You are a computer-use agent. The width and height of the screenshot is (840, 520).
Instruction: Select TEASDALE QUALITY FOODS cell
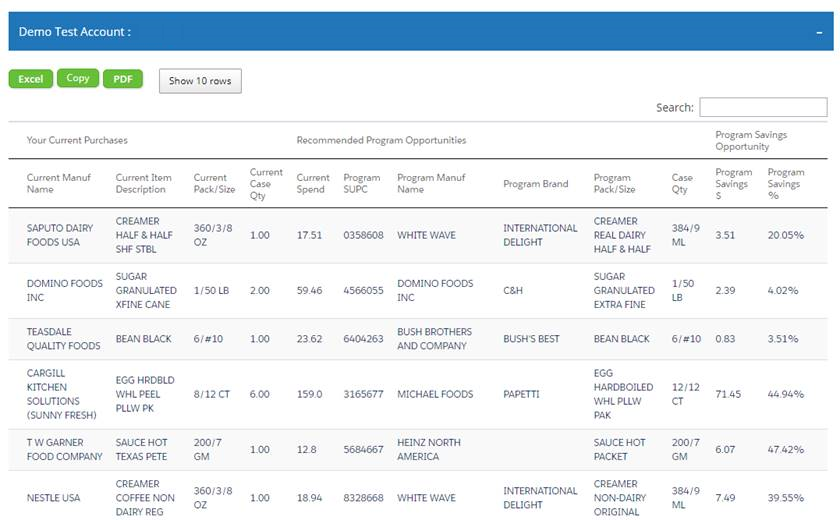63,338
